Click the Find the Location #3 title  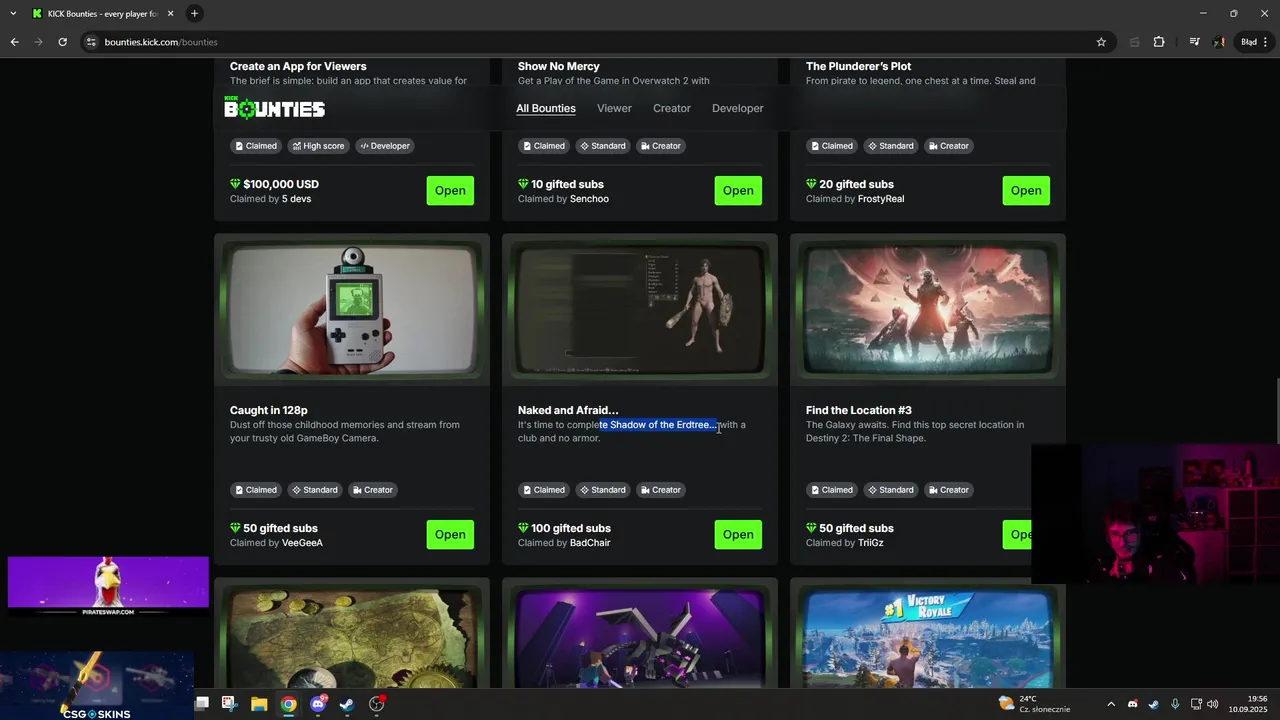click(859, 410)
